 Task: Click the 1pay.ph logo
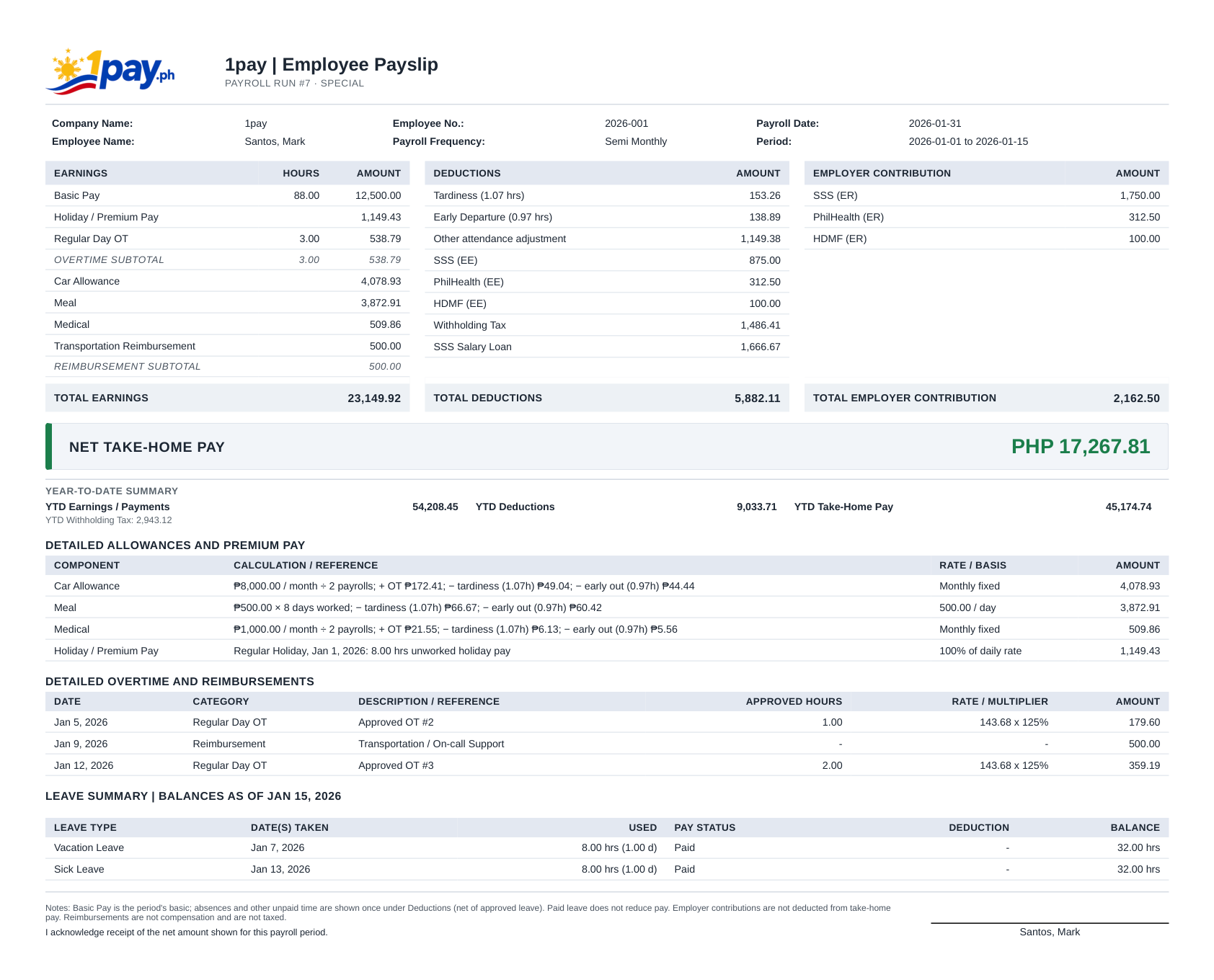click(110, 71)
